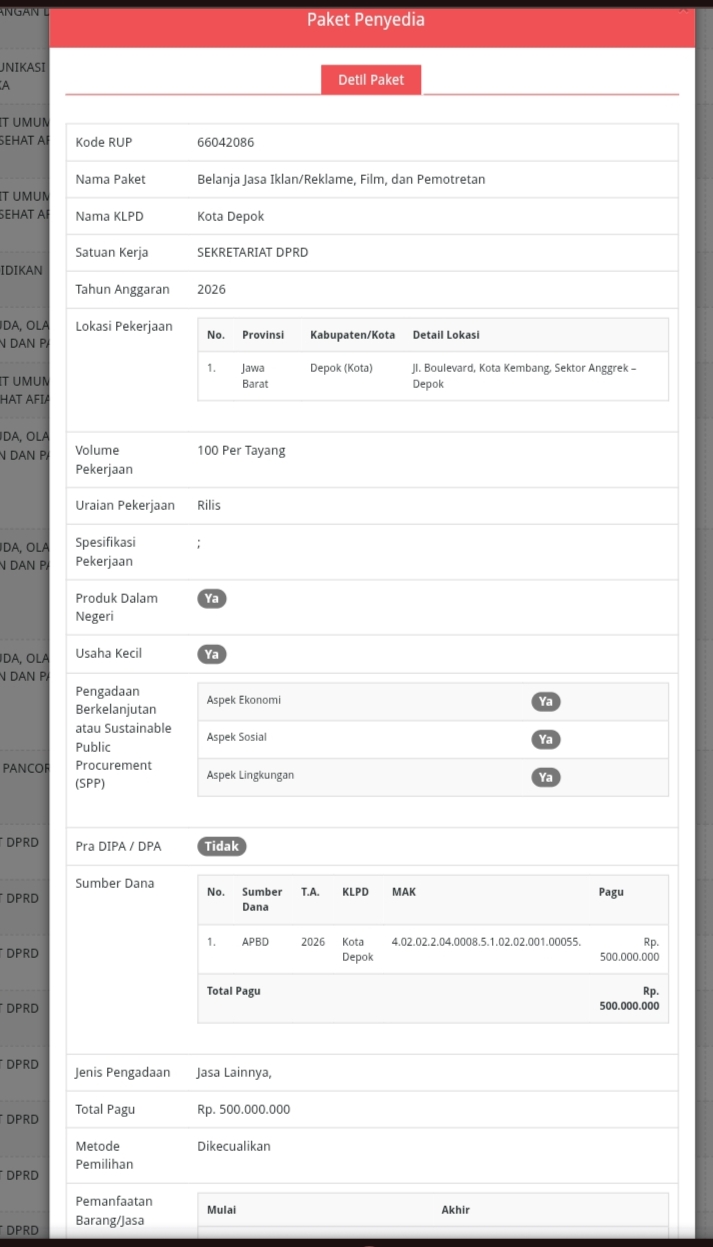713x1247 pixels.
Task: Click the Detail Lokasi column header
Action: coord(446,335)
